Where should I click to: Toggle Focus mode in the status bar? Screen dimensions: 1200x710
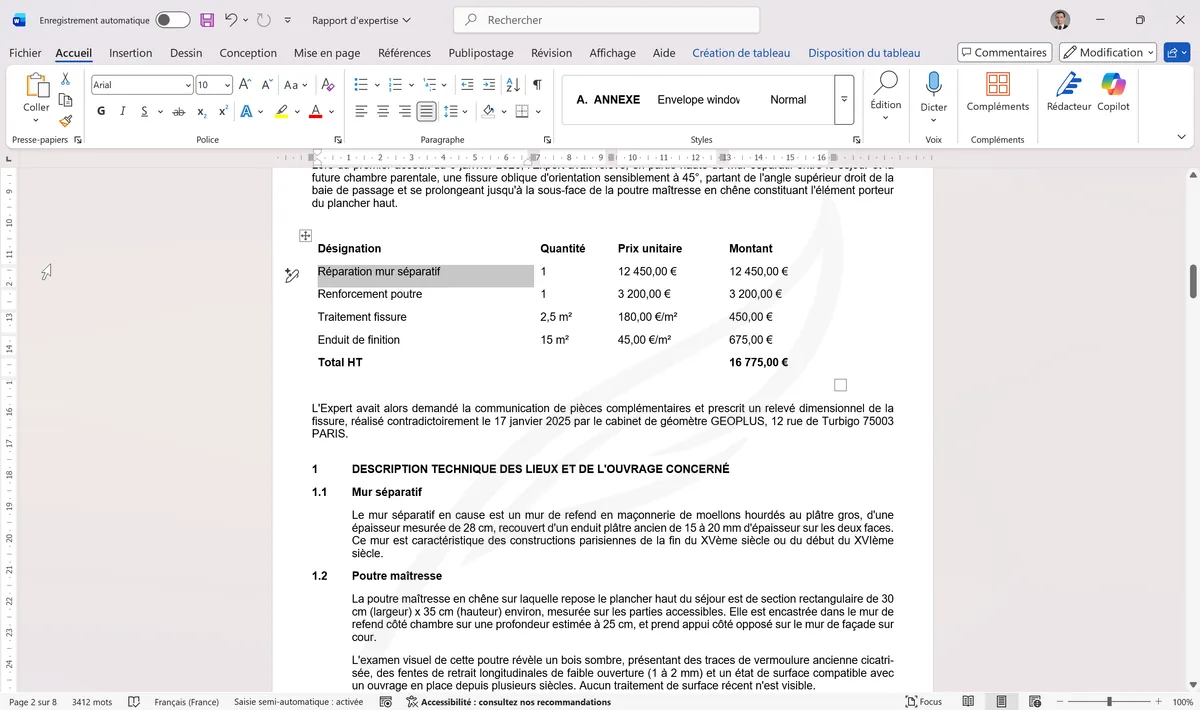(x=923, y=702)
